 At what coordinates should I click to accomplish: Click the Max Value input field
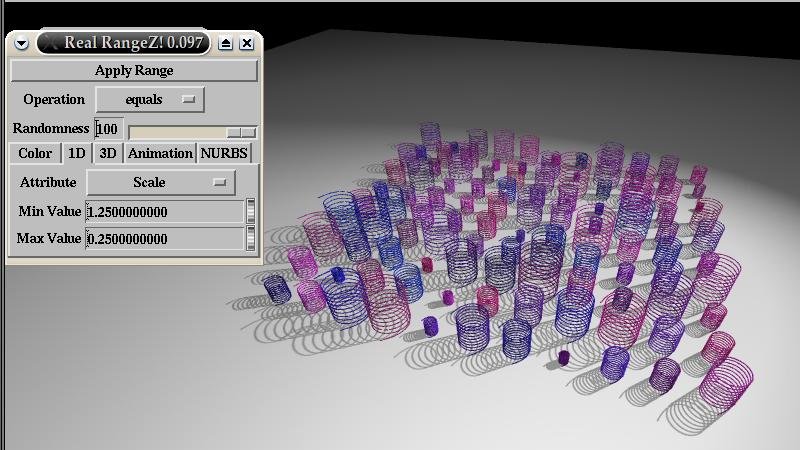pos(165,238)
